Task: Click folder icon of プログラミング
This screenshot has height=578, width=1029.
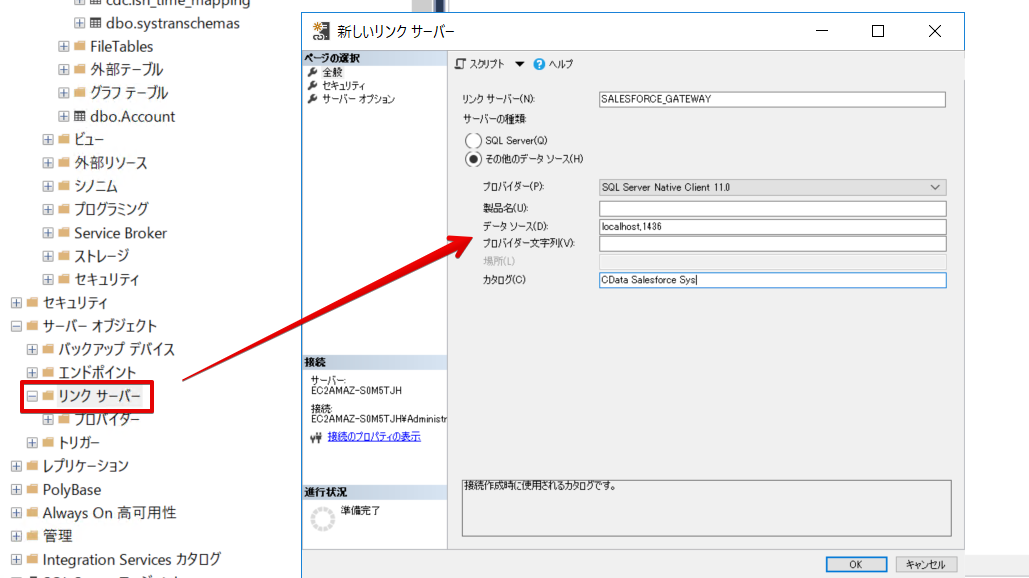Action: click(x=64, y=209)
